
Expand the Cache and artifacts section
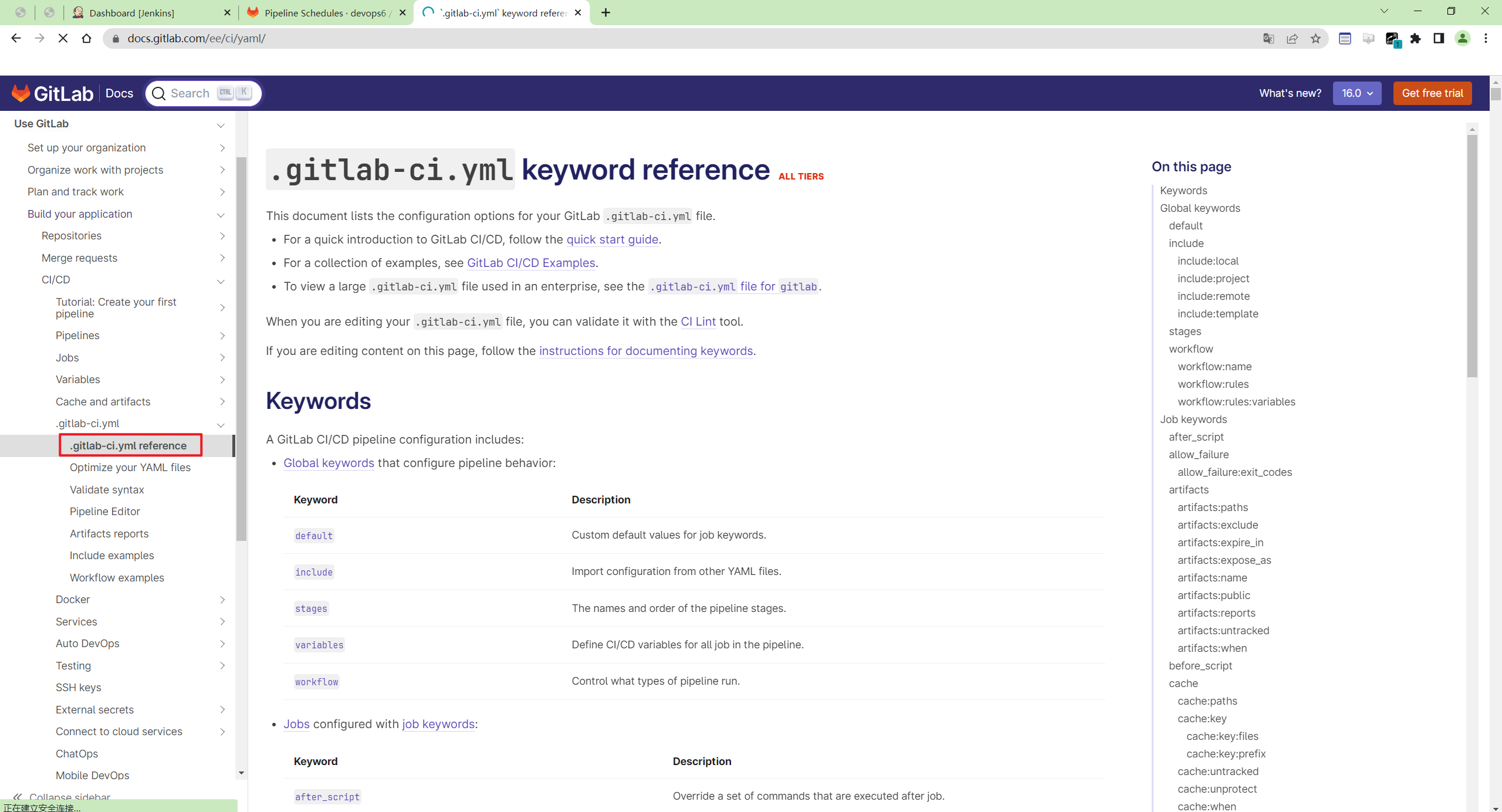[222, 402]
